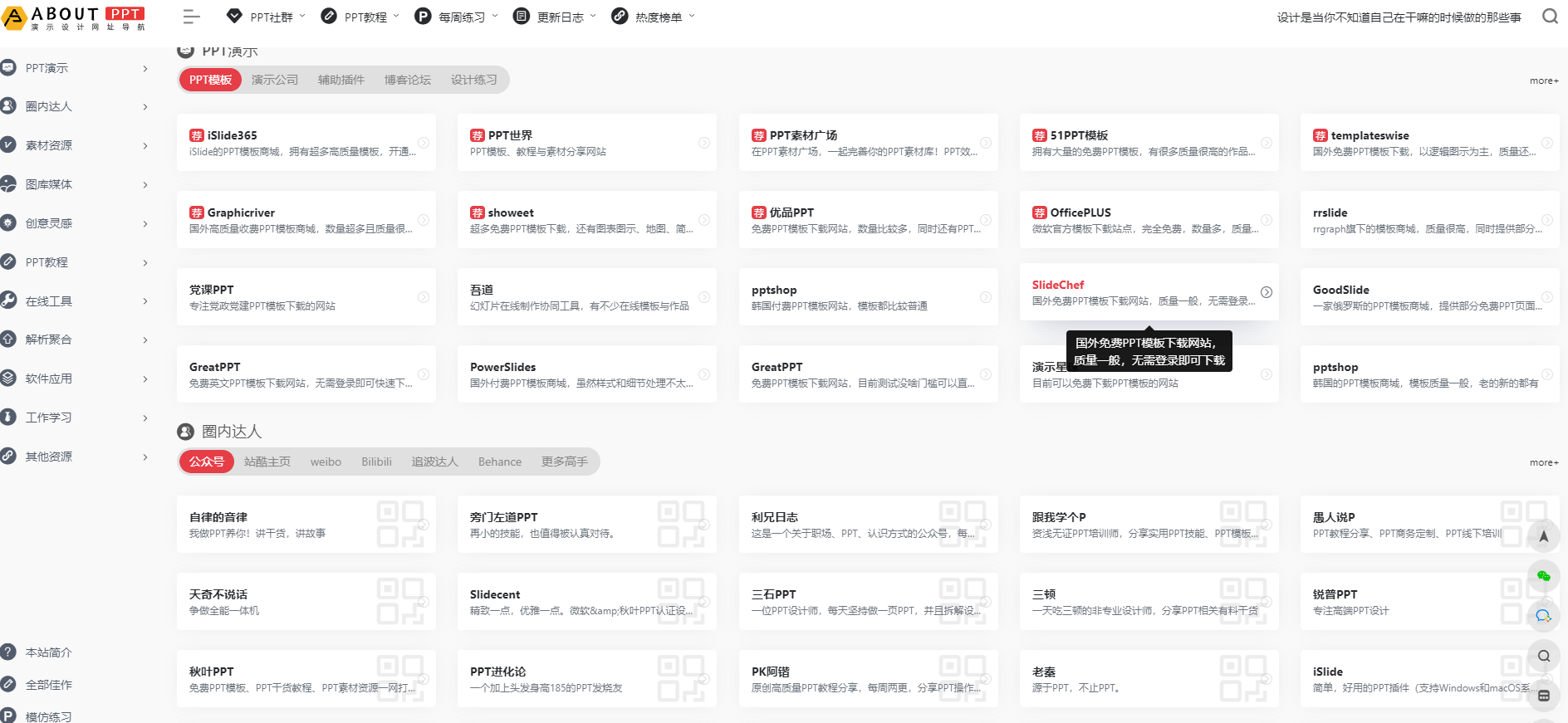
Task: Select the 辅助插件 tab
Action: tap(341, 80)
